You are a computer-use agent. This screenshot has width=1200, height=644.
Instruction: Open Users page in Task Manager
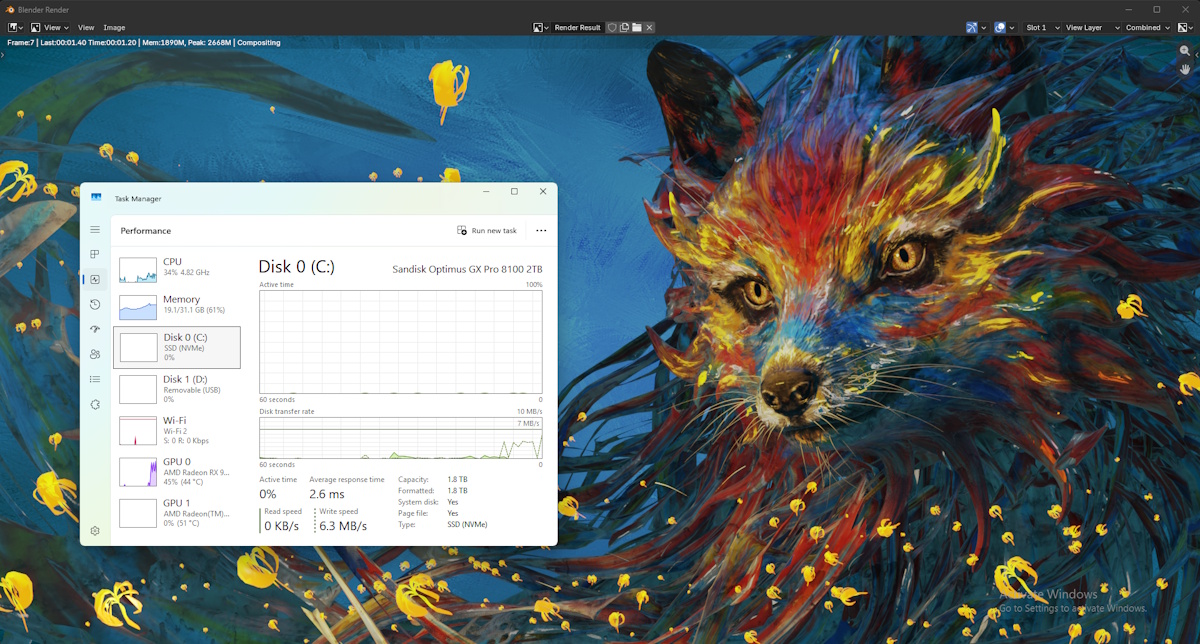[x=95, y=354]
